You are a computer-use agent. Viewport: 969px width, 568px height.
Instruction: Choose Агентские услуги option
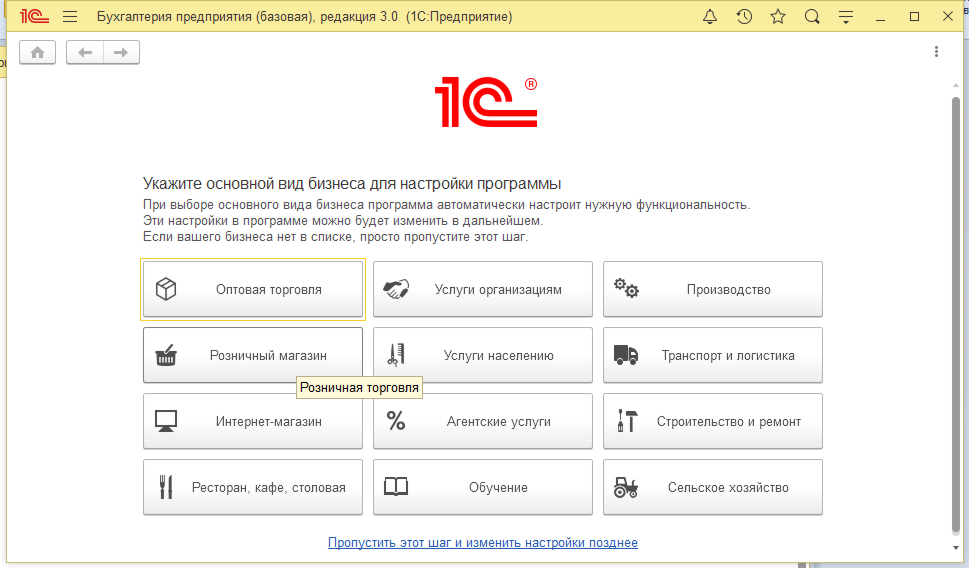click(483, 422)
